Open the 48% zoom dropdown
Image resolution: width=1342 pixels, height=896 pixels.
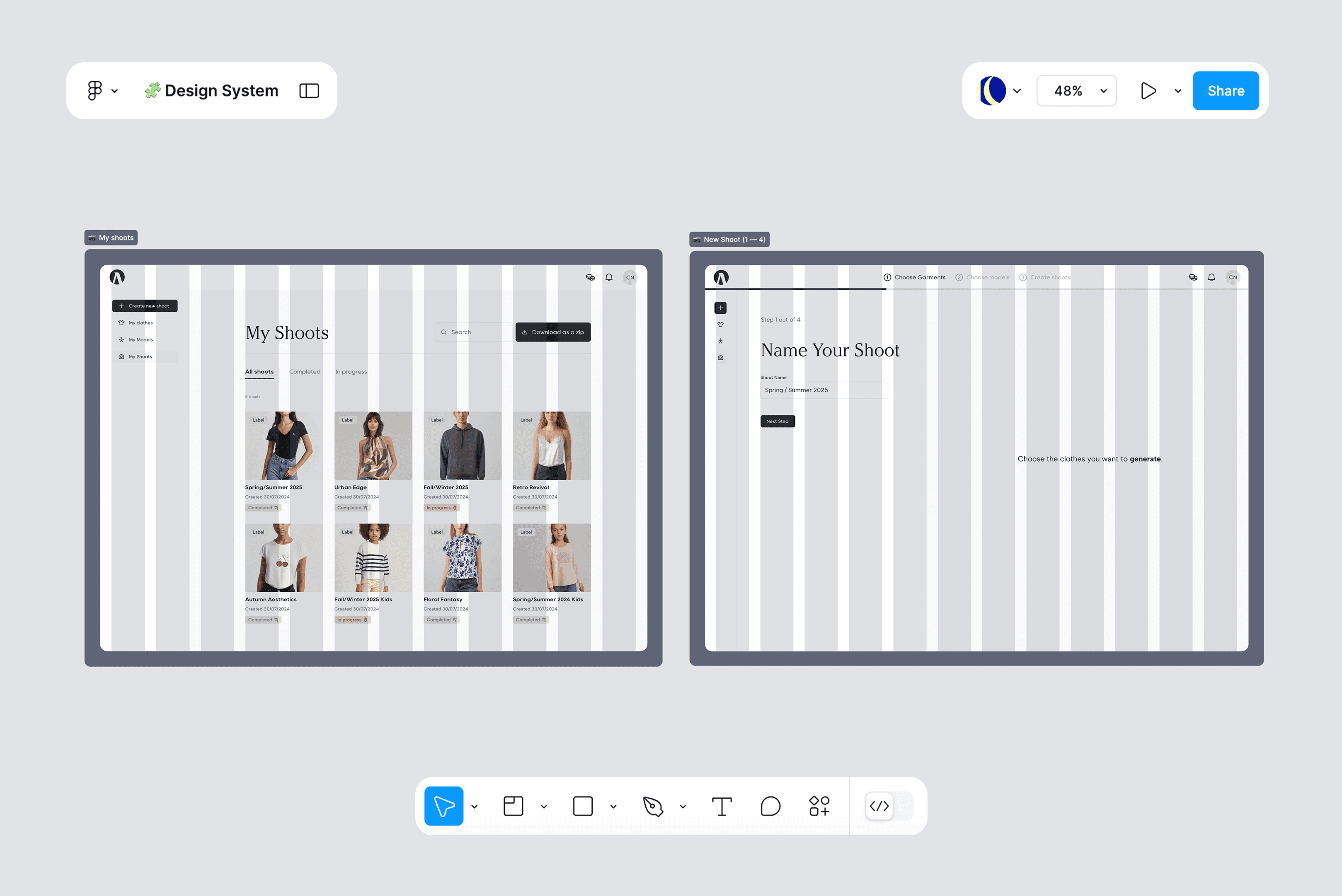pos(1076,90)
